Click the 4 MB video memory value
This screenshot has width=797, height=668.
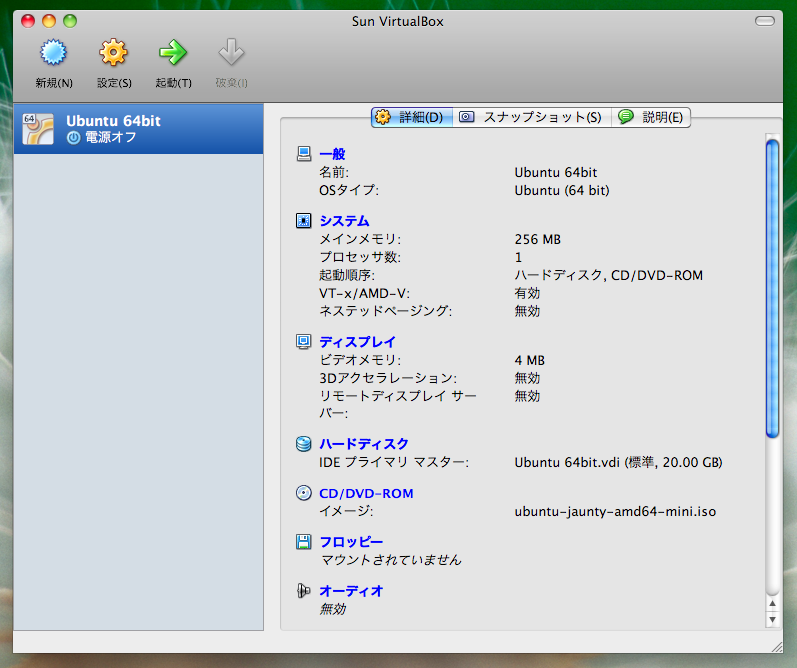(x=530, y=360)
